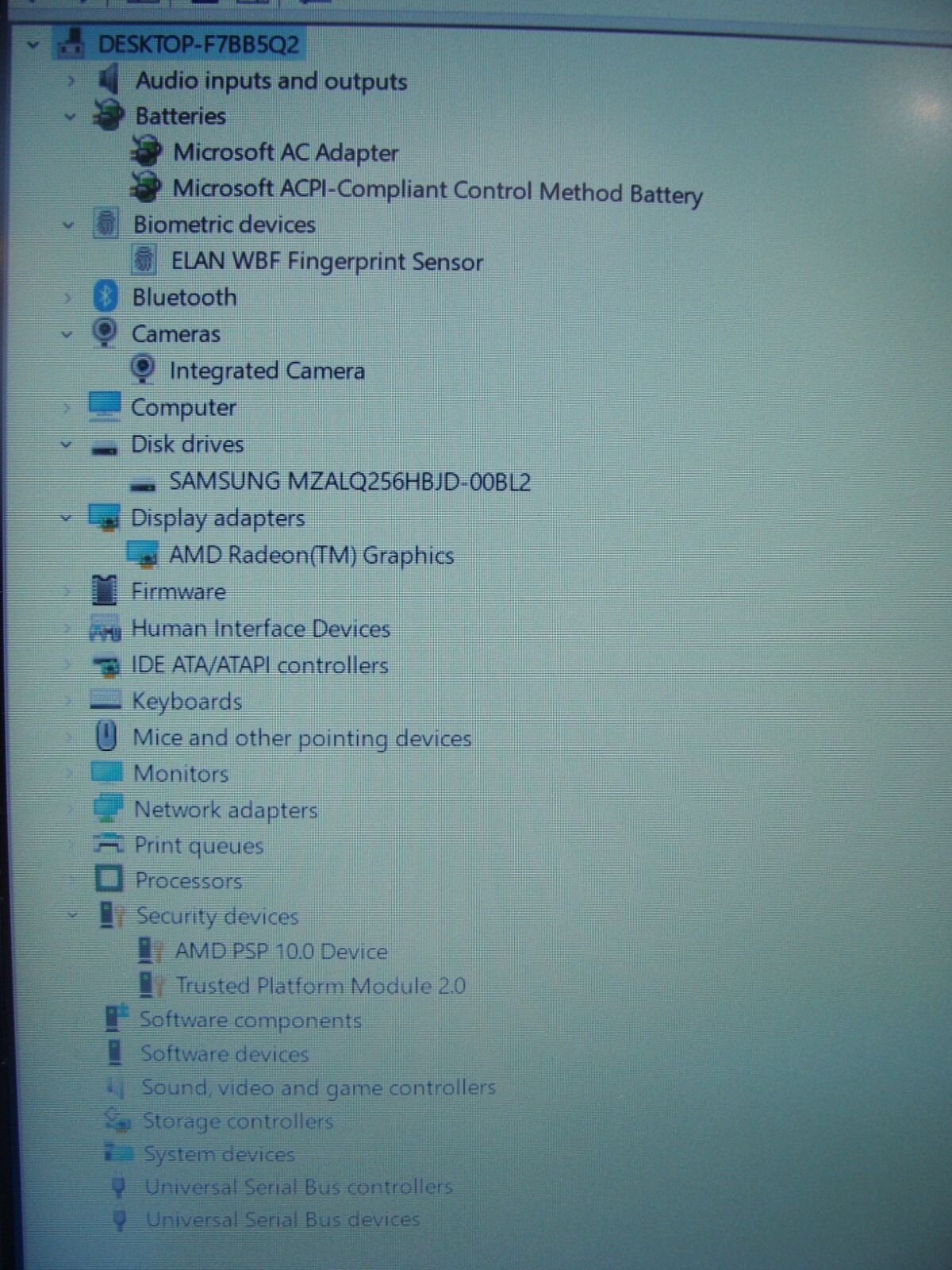Select Sound, video and game controllers label
Screen dimensions: 952x1270
pyautogui.click(x=318, y=1087)
